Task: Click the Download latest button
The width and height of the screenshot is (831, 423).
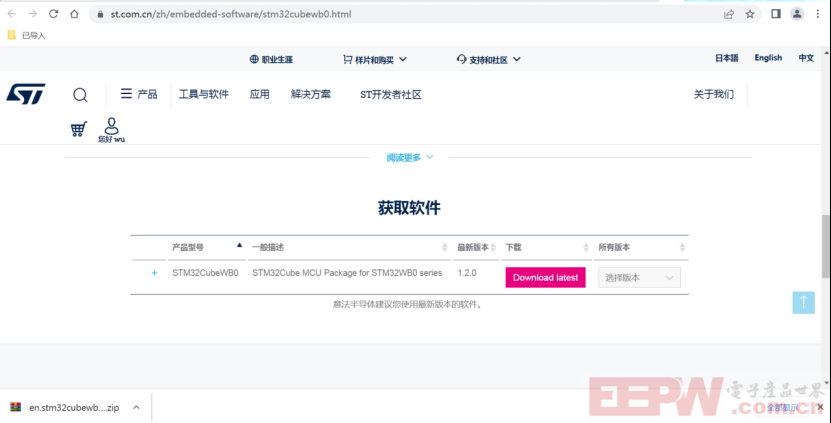Action: 545,277
